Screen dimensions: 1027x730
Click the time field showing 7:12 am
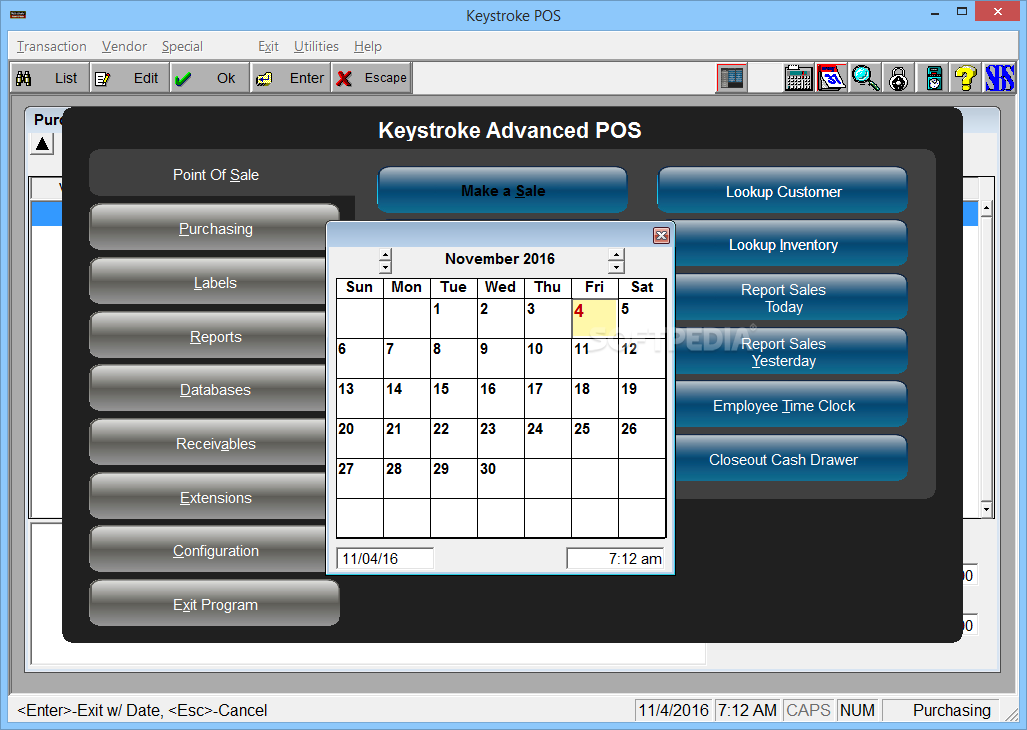click(616, 558)
